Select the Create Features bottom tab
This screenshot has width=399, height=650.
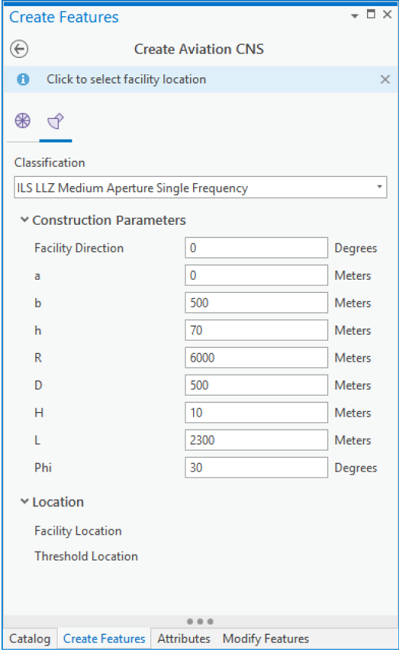[104, 638]
